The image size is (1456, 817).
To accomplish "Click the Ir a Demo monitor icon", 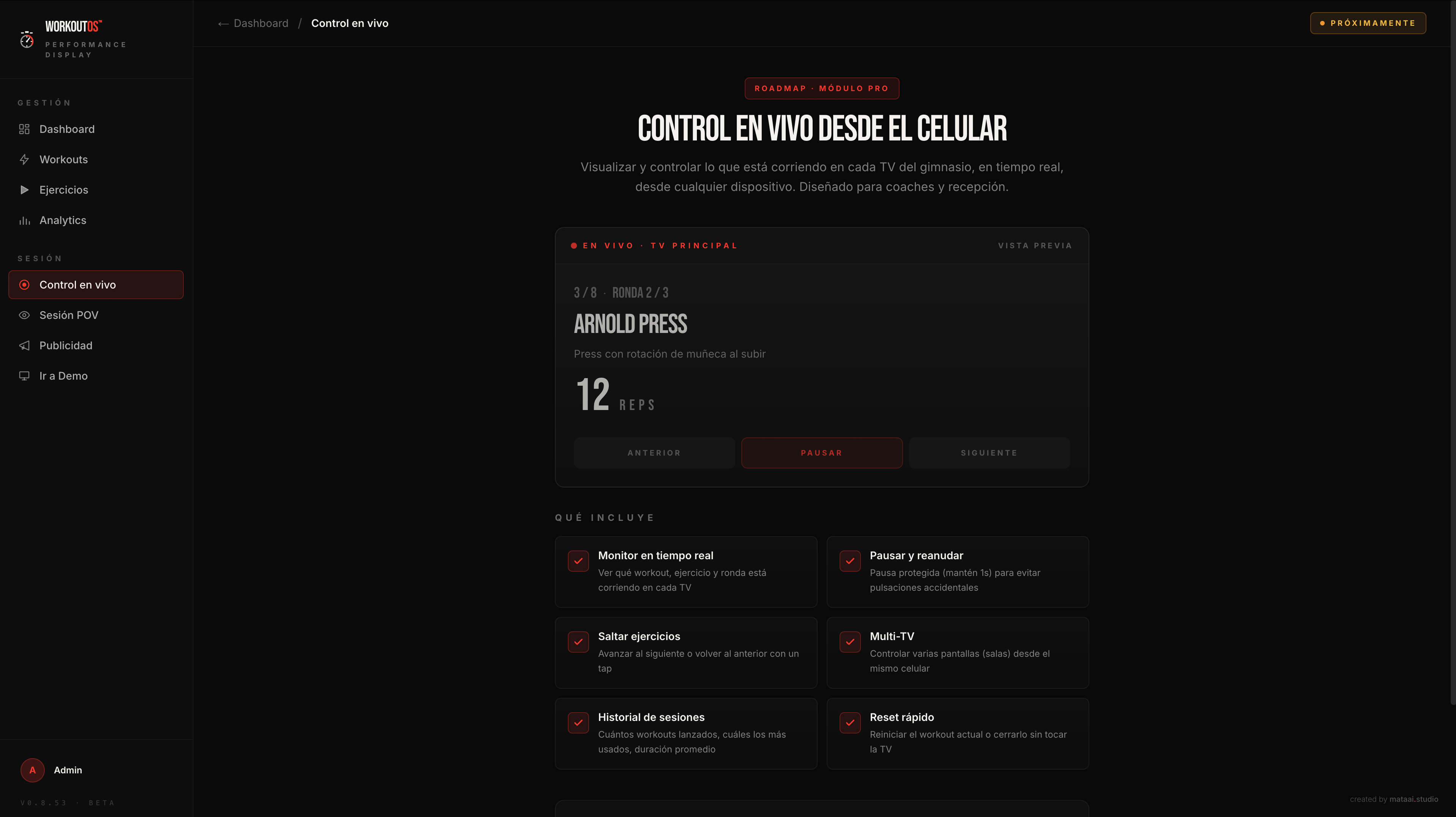I will 24,376.
